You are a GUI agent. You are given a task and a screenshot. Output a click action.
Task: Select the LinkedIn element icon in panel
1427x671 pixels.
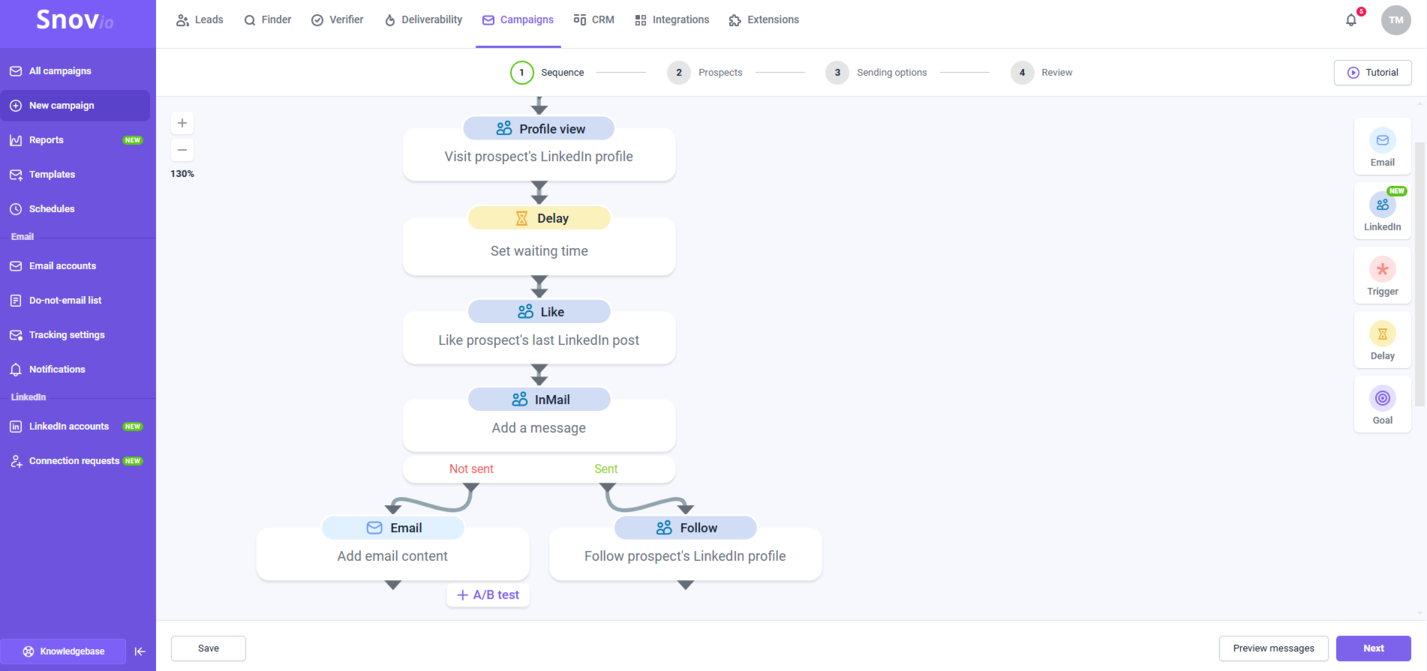1382,205
